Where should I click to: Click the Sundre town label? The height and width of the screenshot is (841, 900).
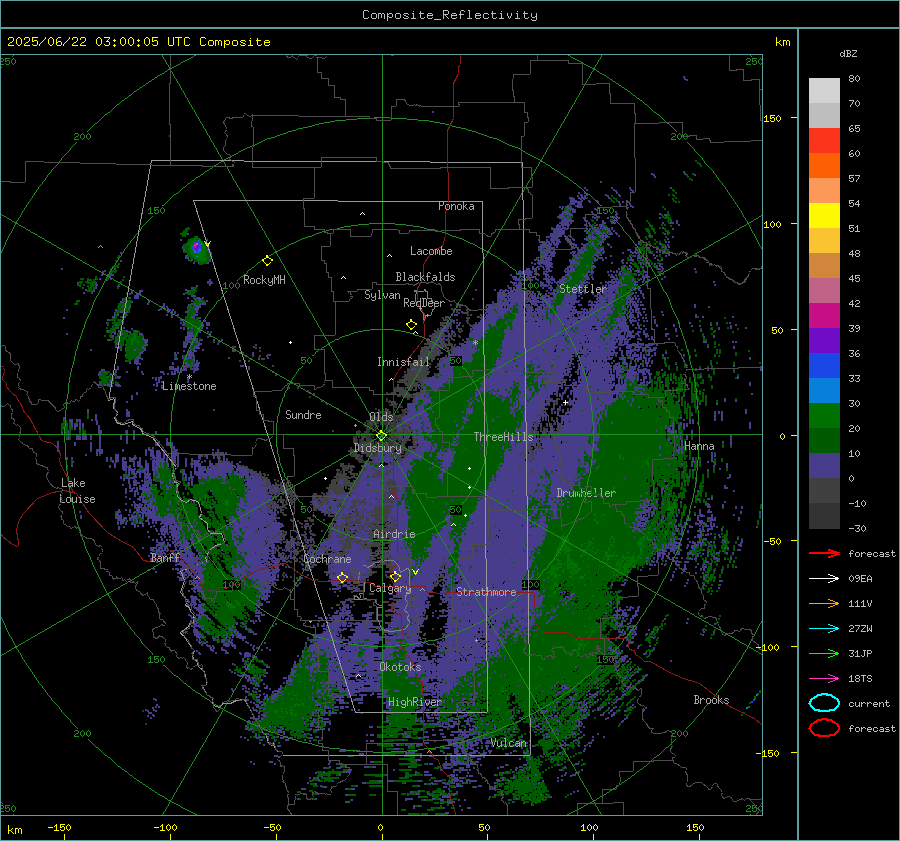tap(303, 414)
